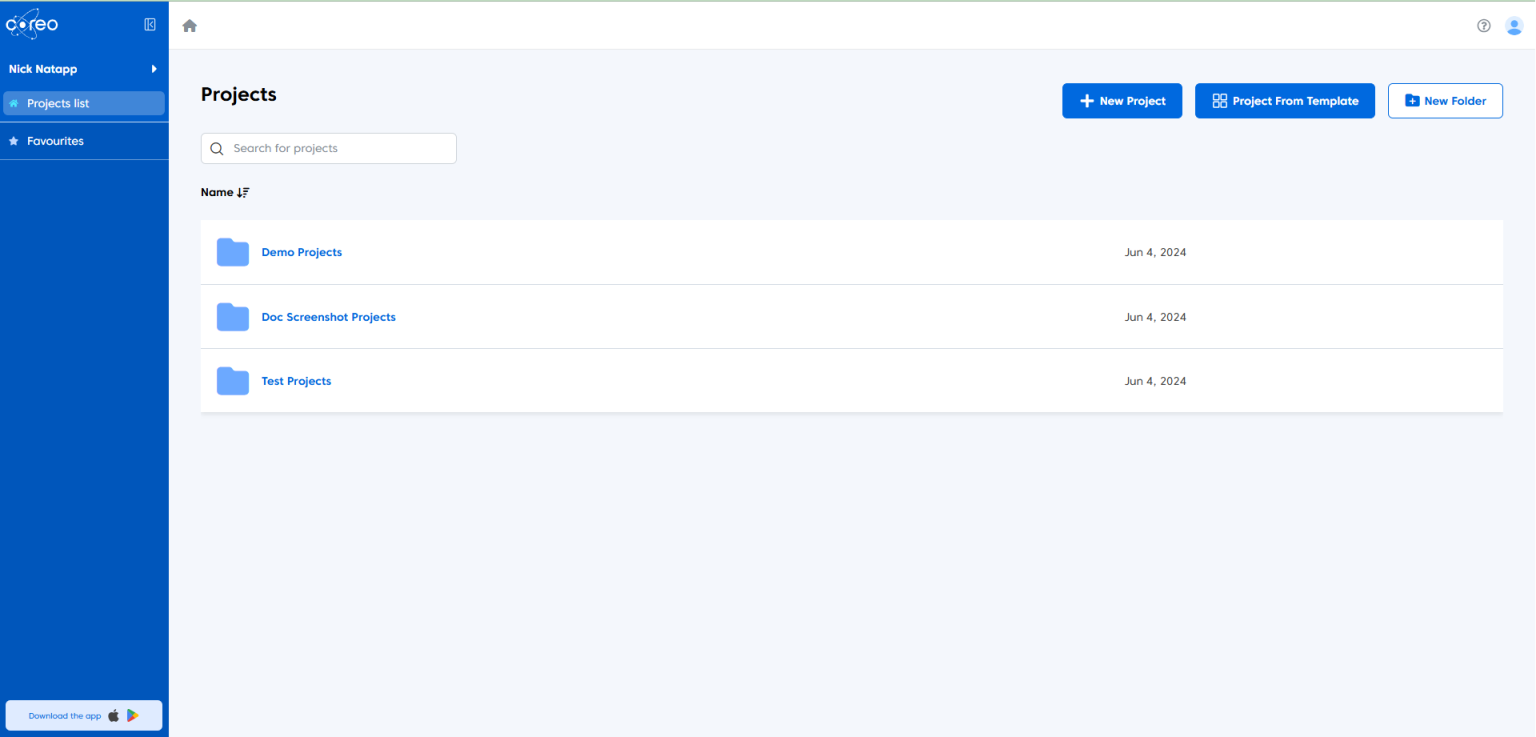Click the Download the app text
This screenshot has height=737, width=1536.
[x=65, y=716]
